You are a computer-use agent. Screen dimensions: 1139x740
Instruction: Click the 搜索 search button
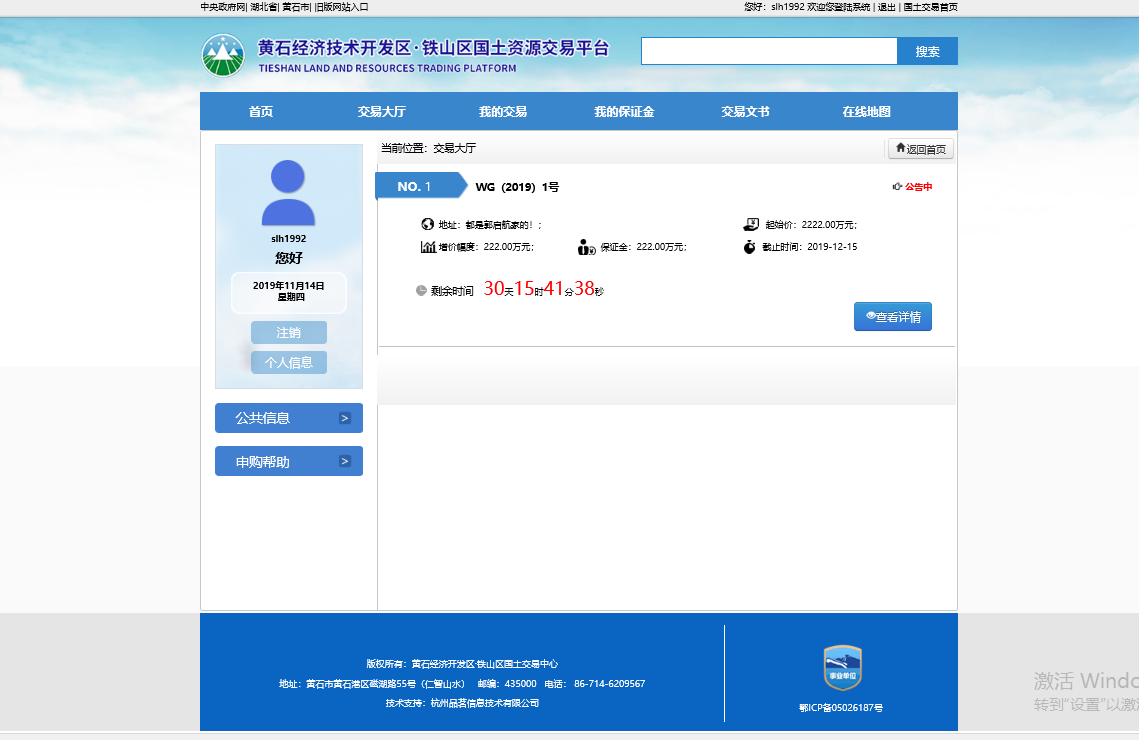pyautogui.click(x=927, y=51)
